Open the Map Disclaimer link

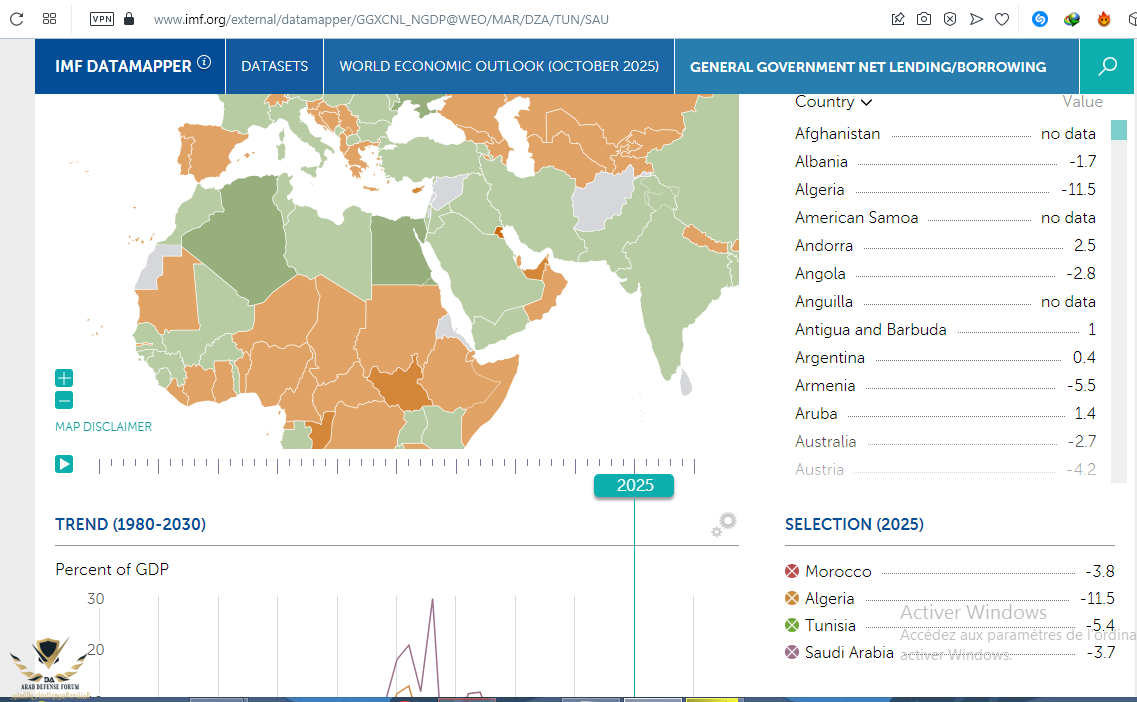click(104, 427)
